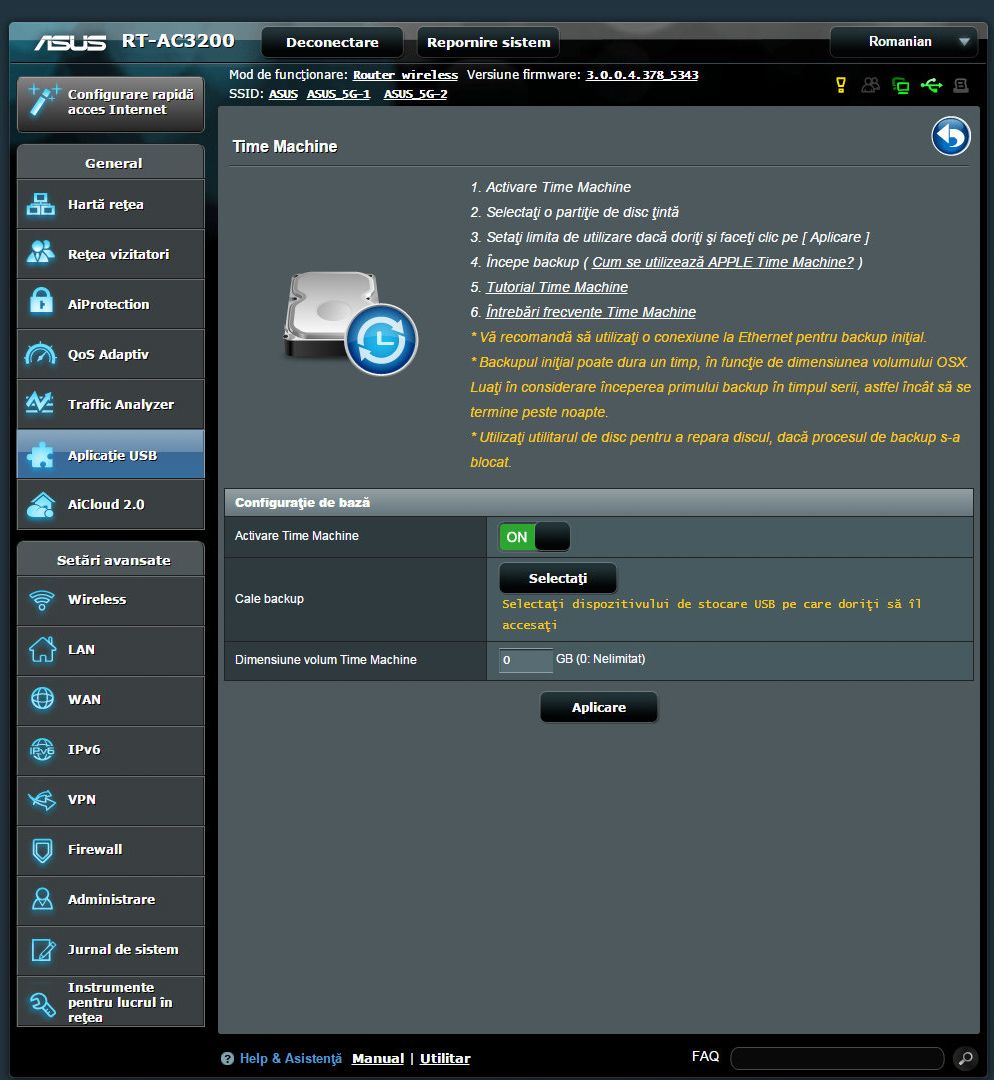Click the Time Machine volume size field
994x1080 pixels.
525,660
